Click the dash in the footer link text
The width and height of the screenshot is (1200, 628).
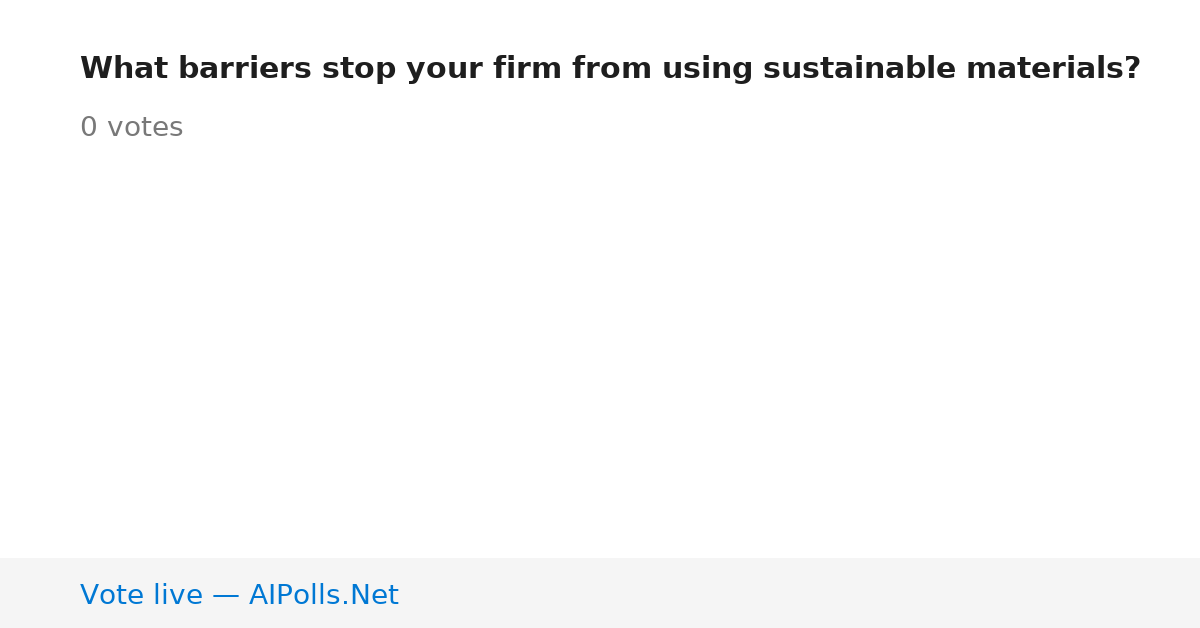[x=226, y=596]
